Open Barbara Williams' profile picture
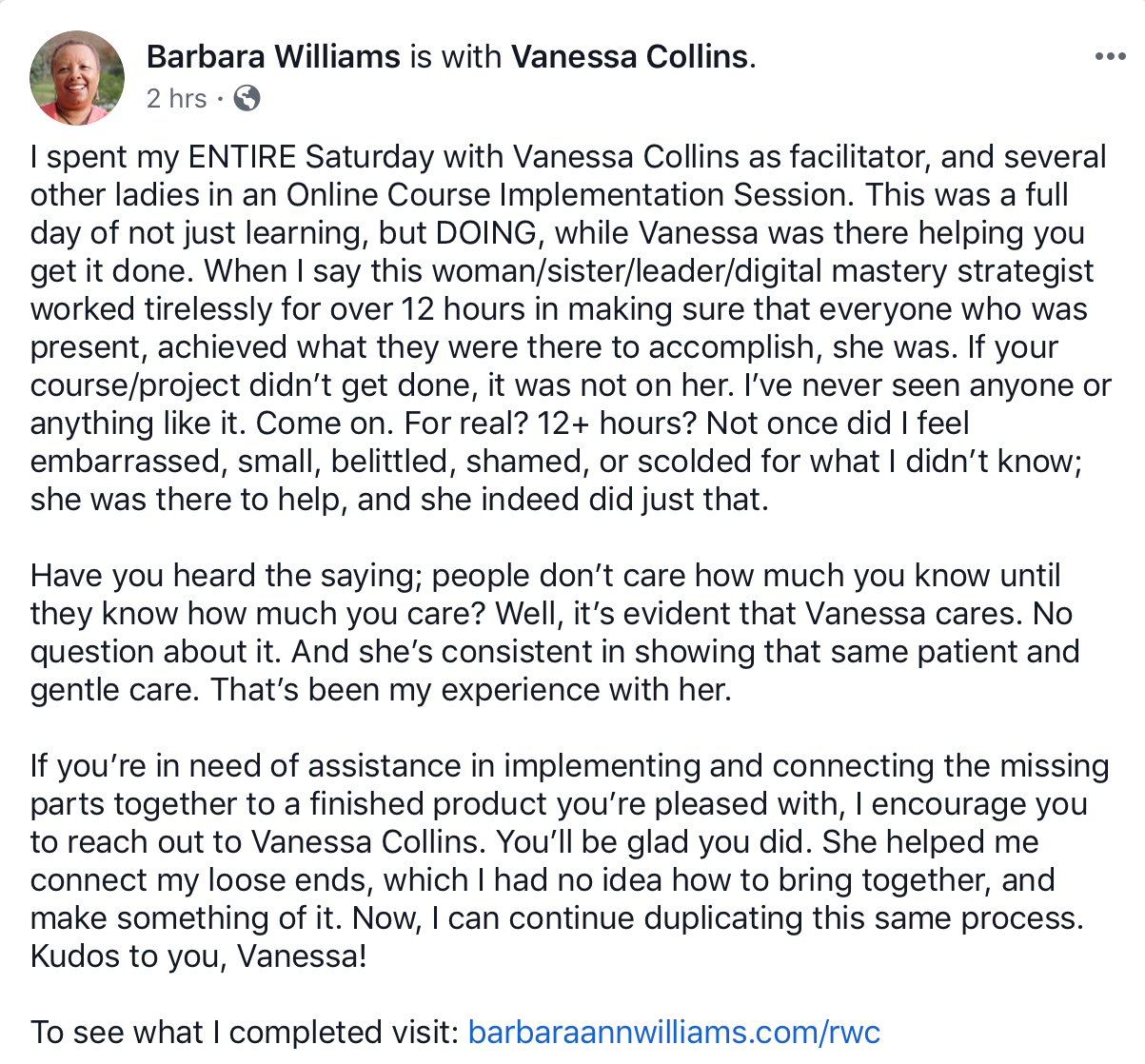This screenshot has height=1064, width=1145. (77, 78)
